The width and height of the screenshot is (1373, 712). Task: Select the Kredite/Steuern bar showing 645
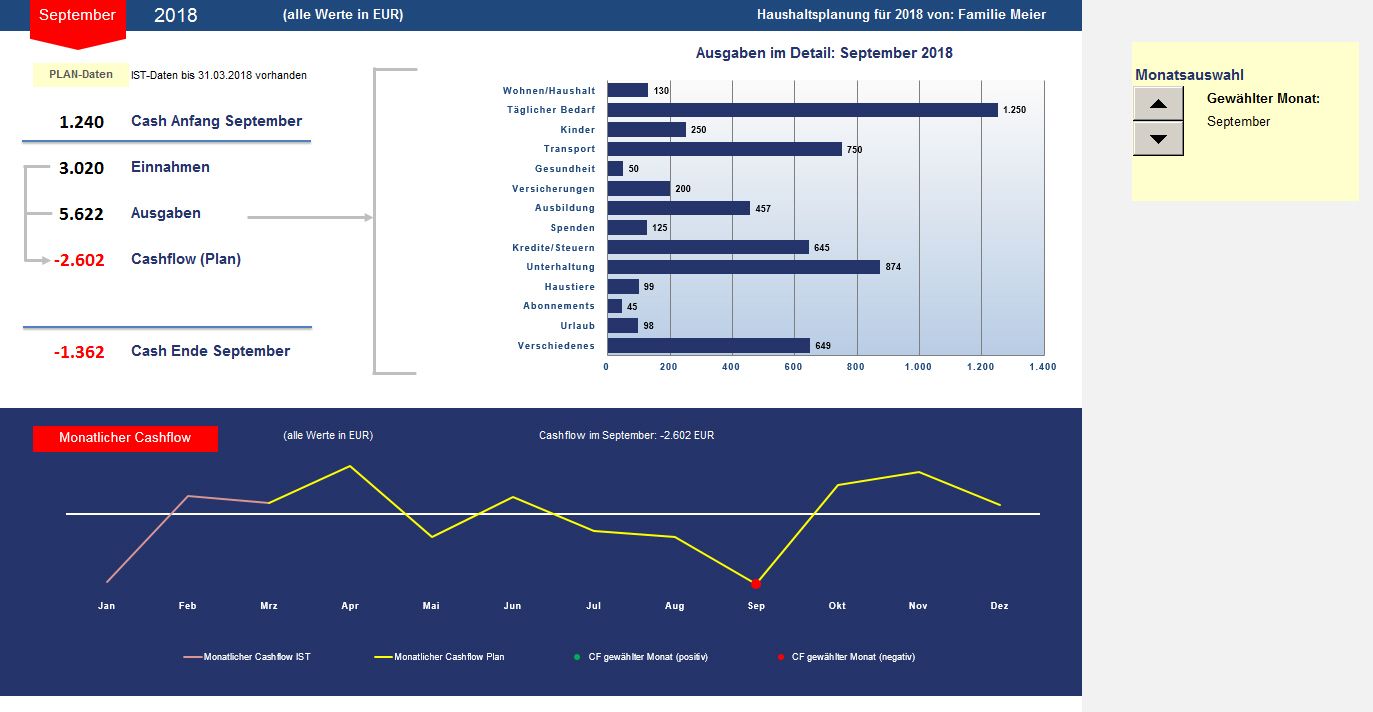pos(708,247)
